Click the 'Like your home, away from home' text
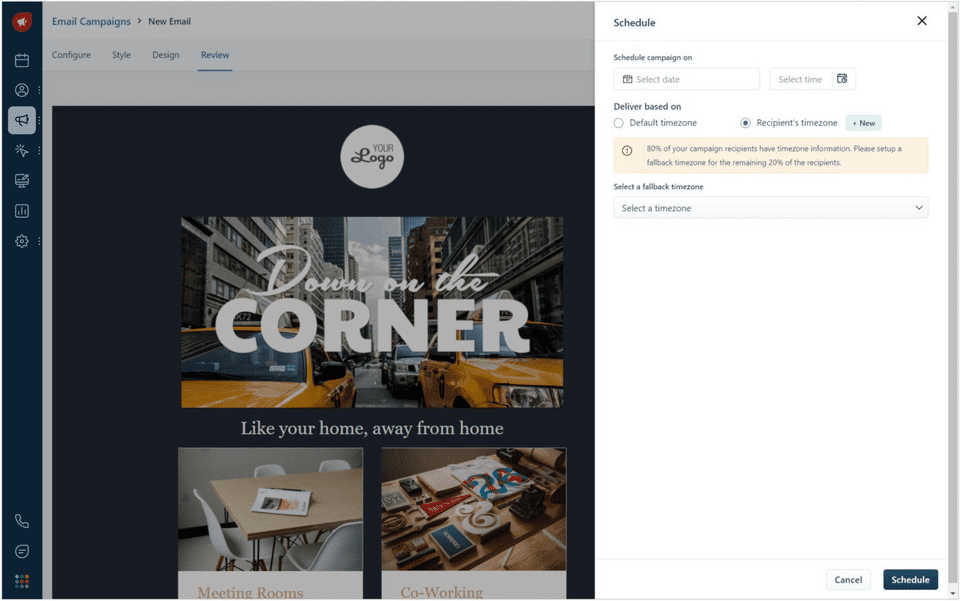Image resolution: width=960 pixels, height=601 pixels. (372, 428)
